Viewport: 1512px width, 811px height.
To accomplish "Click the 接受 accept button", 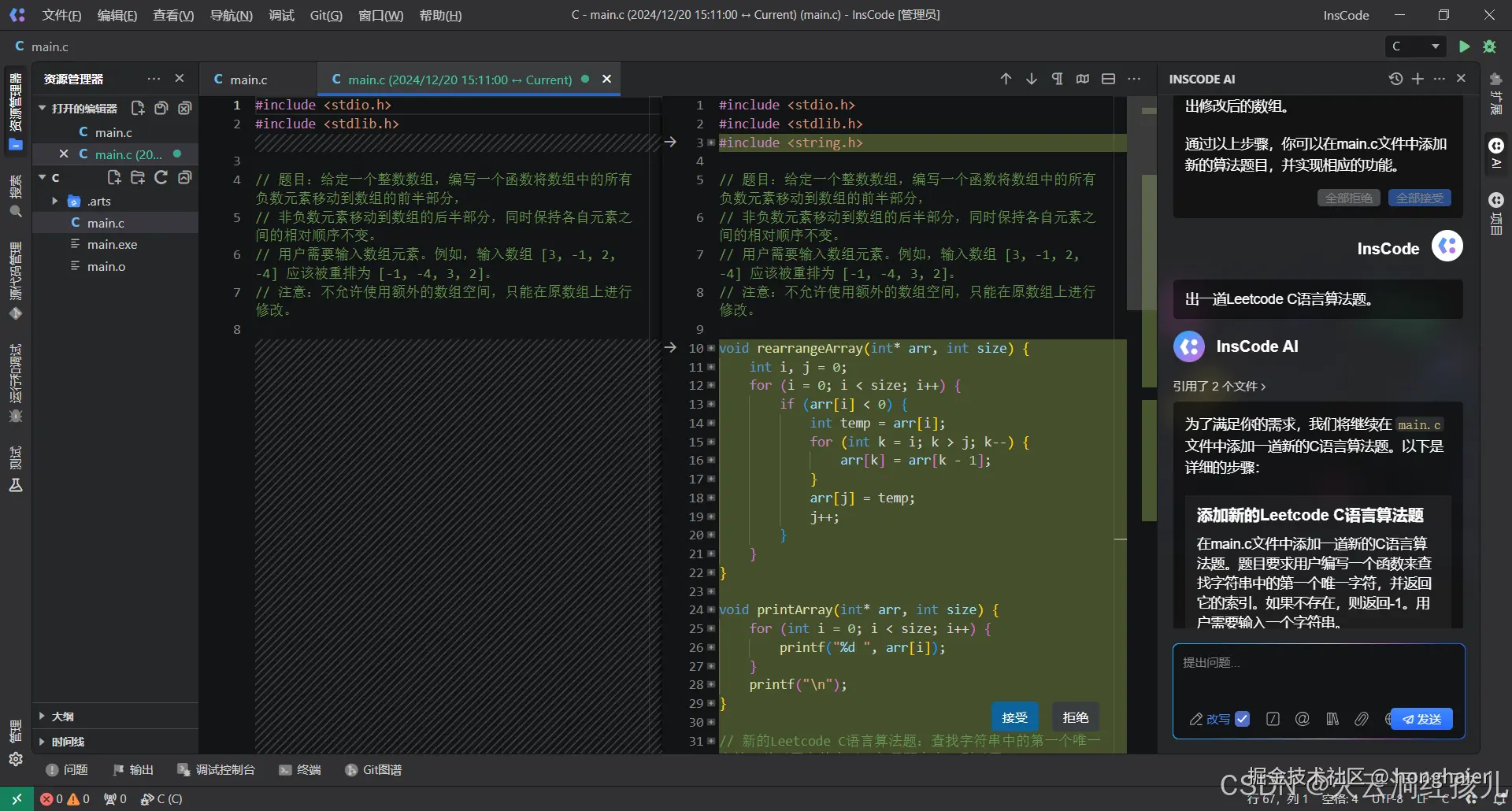I will click(x=1014, y=717).
